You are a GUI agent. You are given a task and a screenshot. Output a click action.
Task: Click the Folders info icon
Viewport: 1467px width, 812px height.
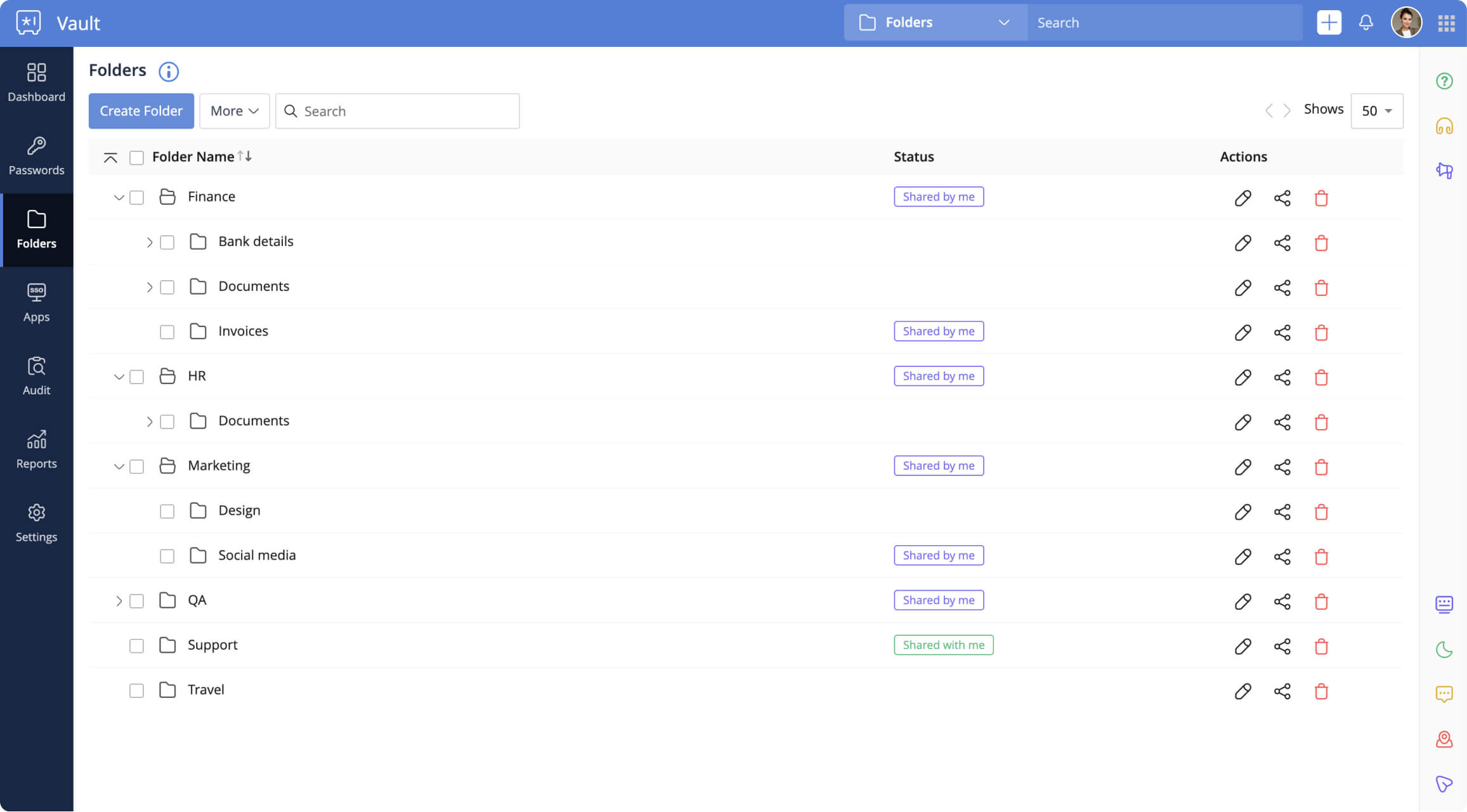coord(168,71)
